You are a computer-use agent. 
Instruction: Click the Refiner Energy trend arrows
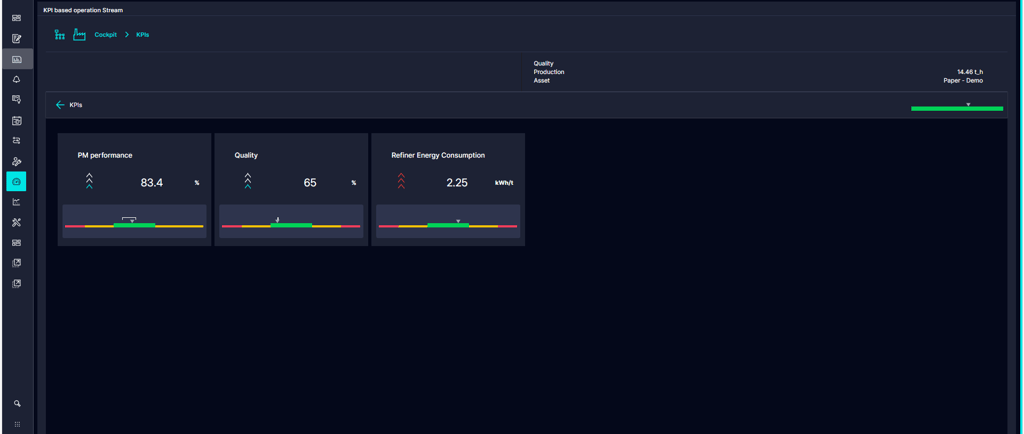(401, 181)
